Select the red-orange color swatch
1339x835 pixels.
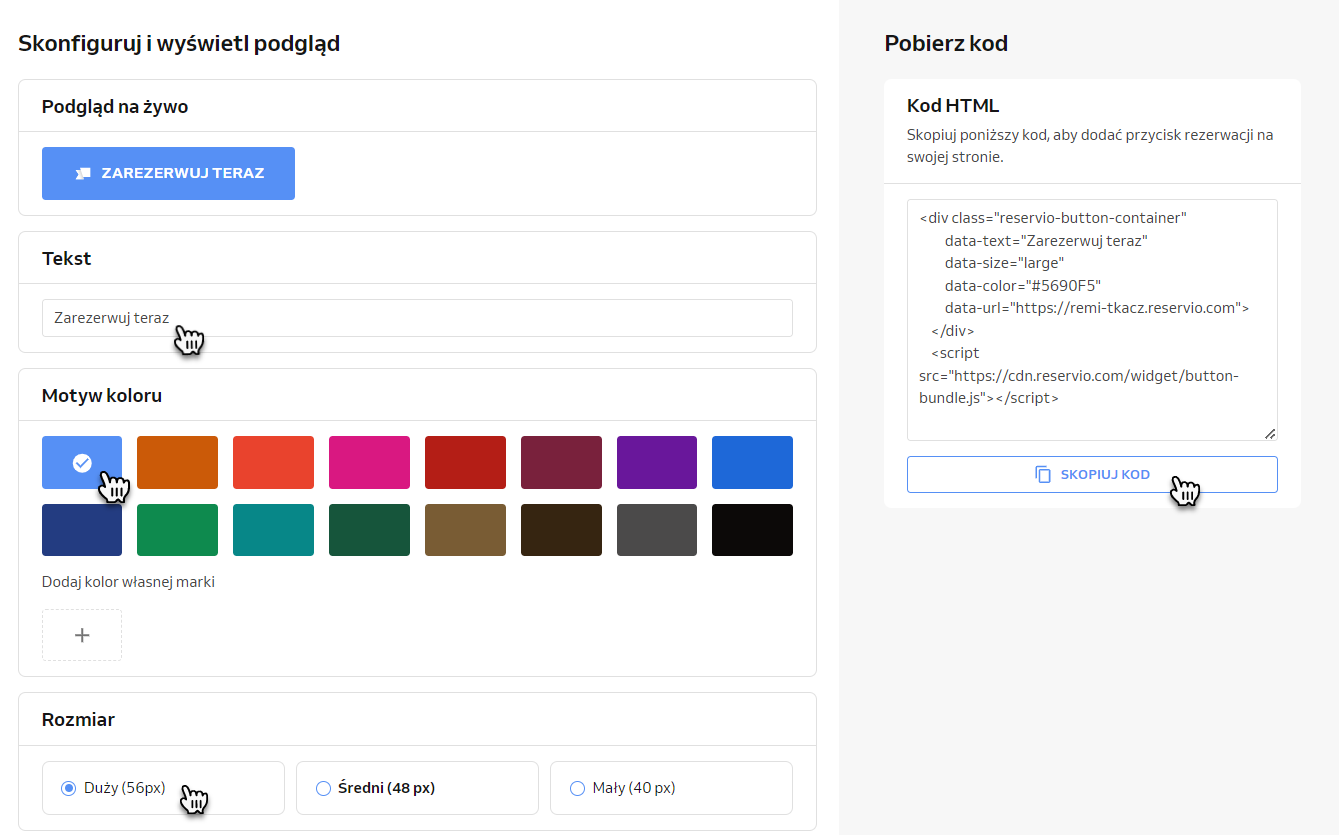point(273,462)
